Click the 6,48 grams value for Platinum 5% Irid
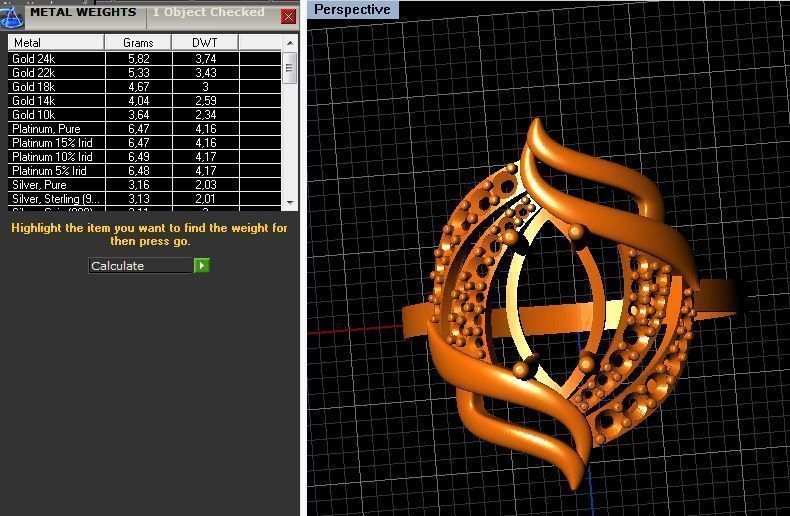Image resolution: width=790 pixels, height=516 pixels. pos(139,171)
